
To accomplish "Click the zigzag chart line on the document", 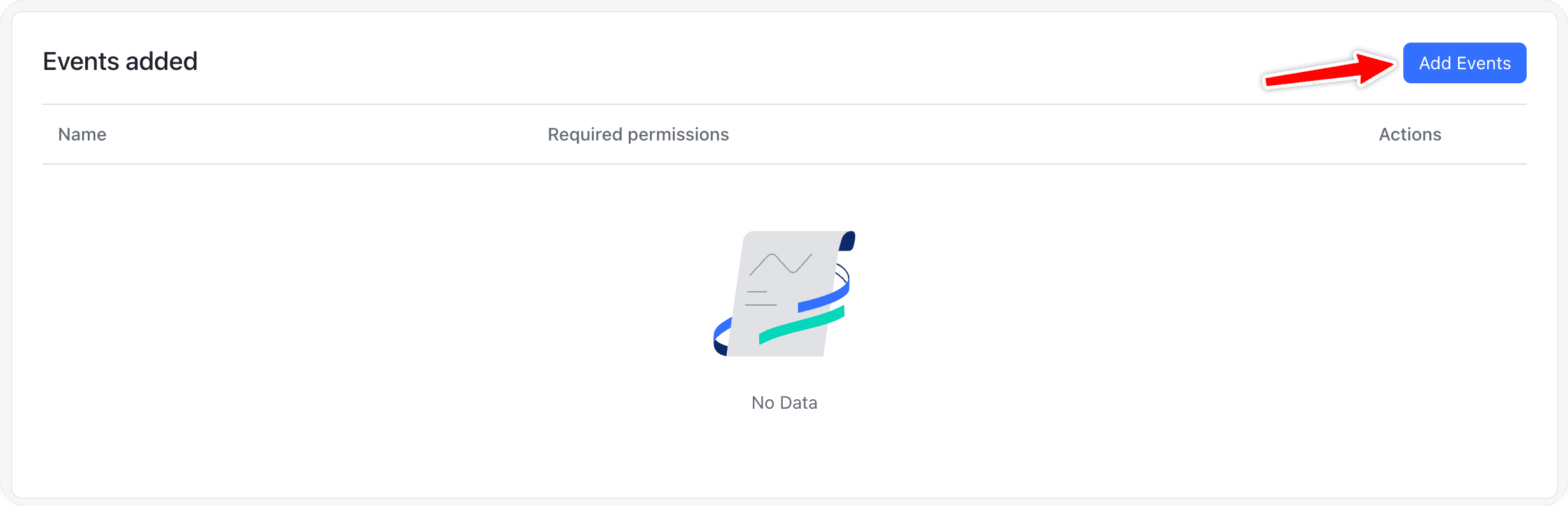I will [x=781, y=263].
